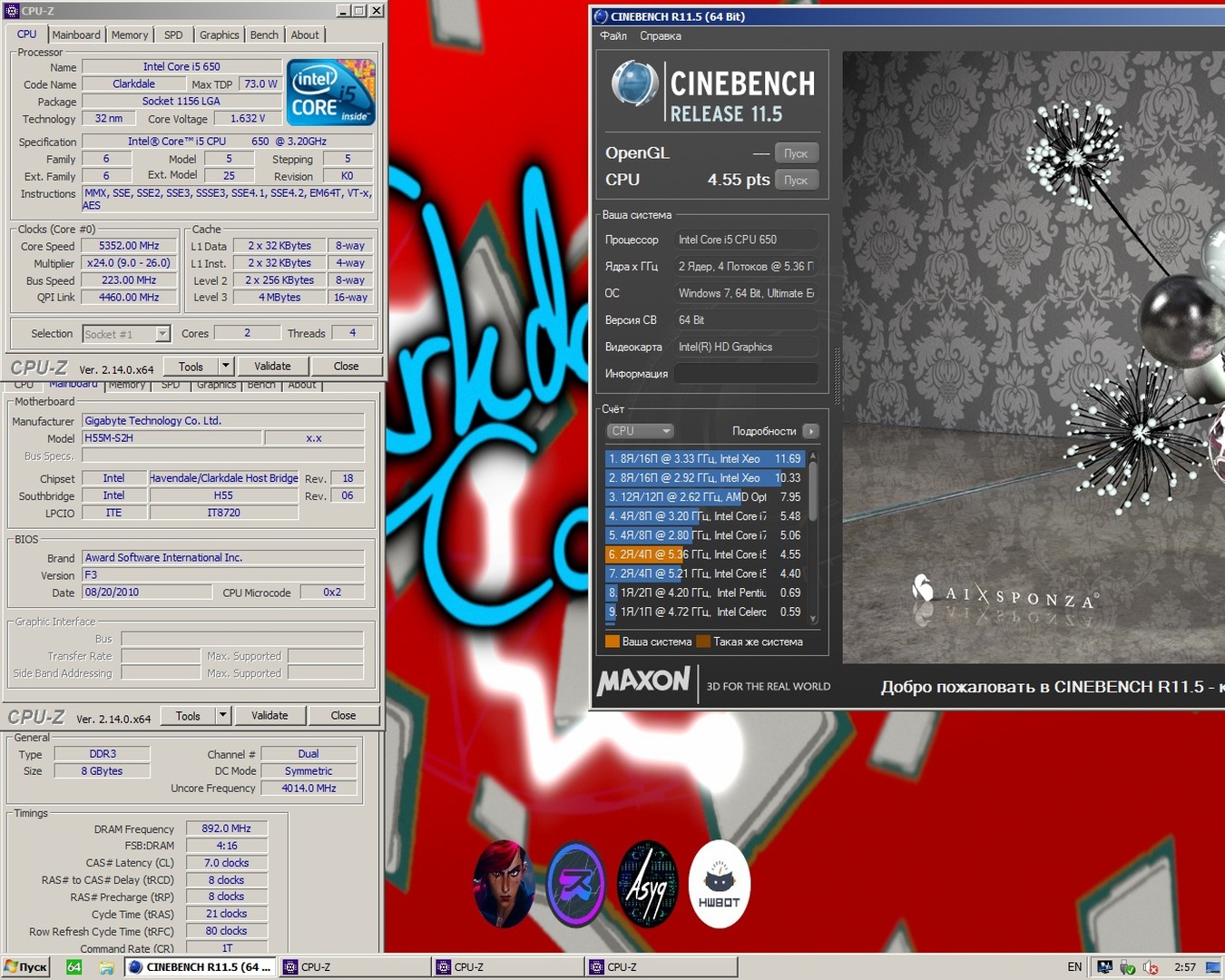Click the Cinebench ranking list scrollbar thumb

pos(813,491)
